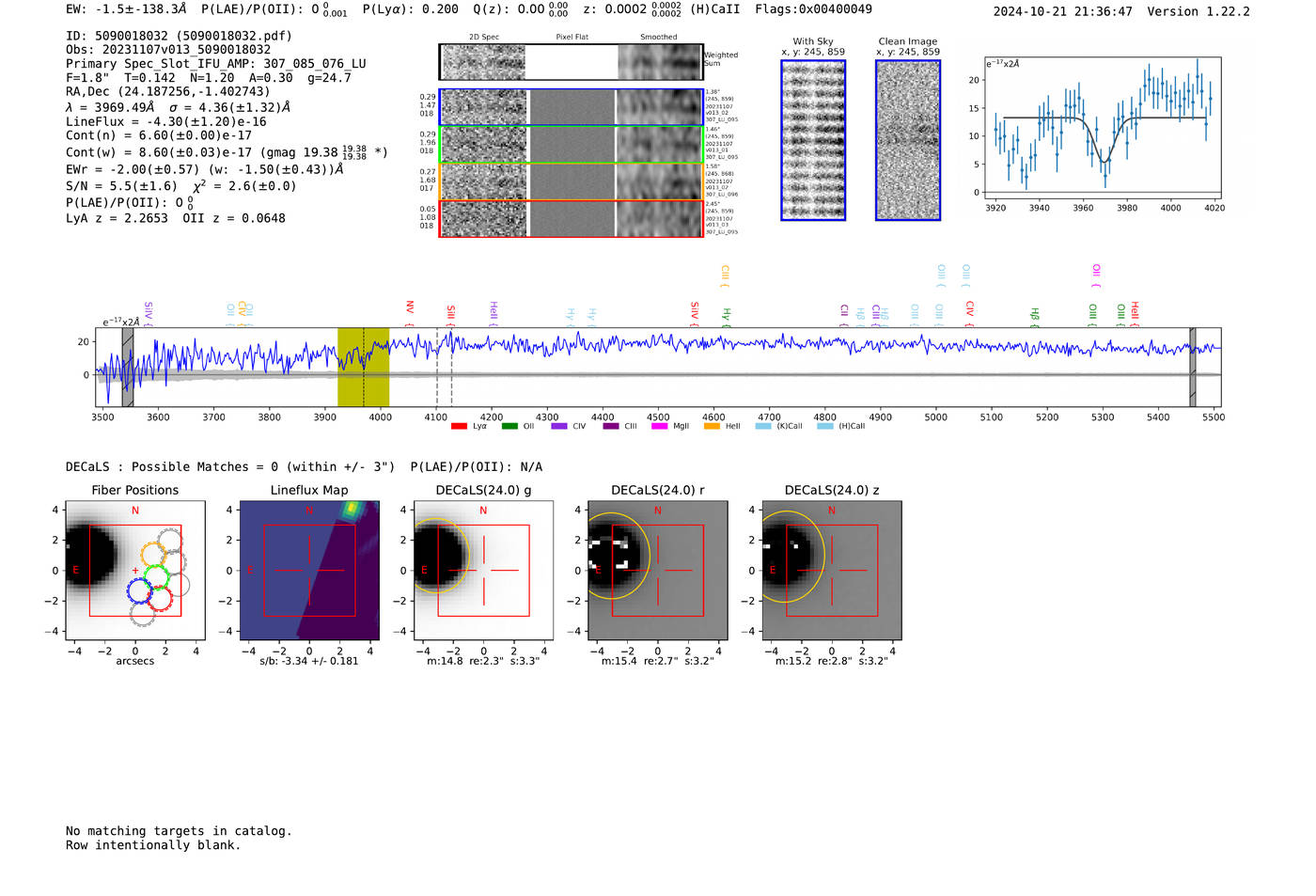Viewport: 1316px width, 896px height.
Task: Open the With Sky cutout image
Action: 813,140
